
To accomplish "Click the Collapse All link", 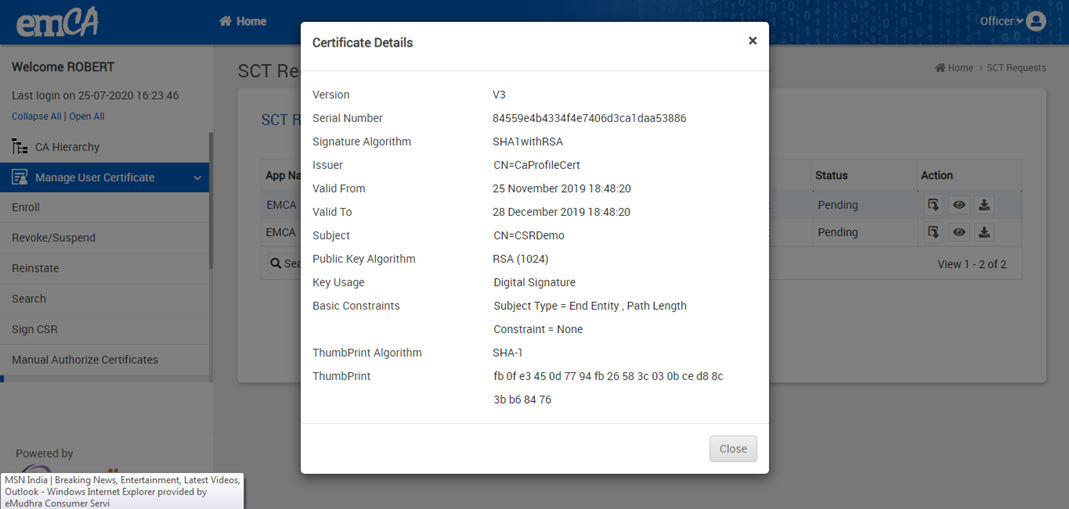I will click(x=36, y=117).
